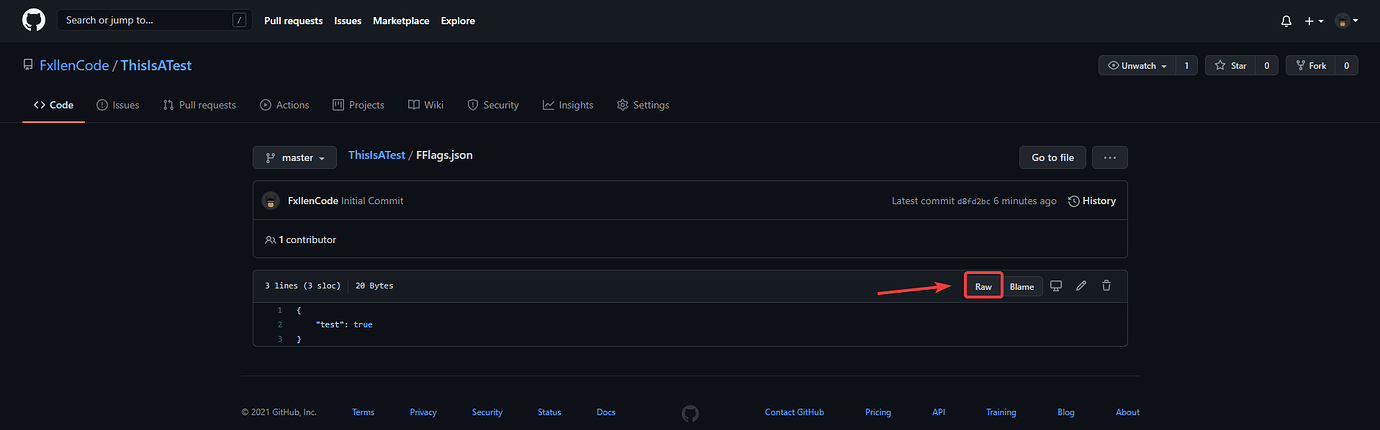Click ThisIsATest in the file breadcrumb
1380x430 pixels.
tap(376, 156)
